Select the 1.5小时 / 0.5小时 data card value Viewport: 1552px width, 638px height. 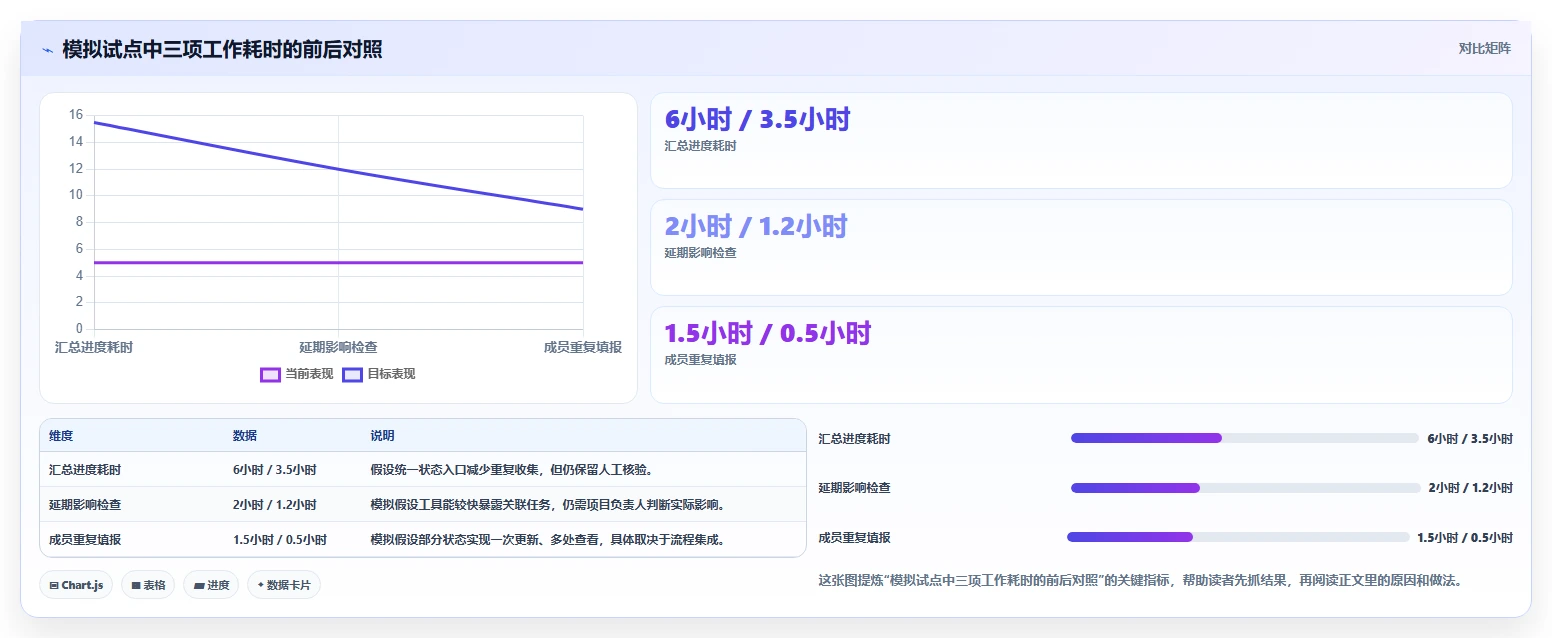point(768,334)
